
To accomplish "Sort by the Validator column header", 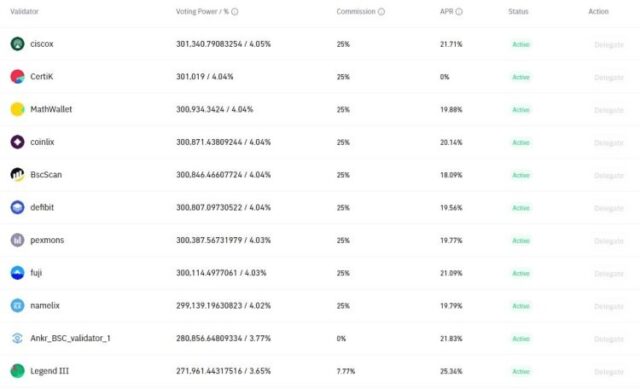I will pyautogui.click(x=24, y=11).
